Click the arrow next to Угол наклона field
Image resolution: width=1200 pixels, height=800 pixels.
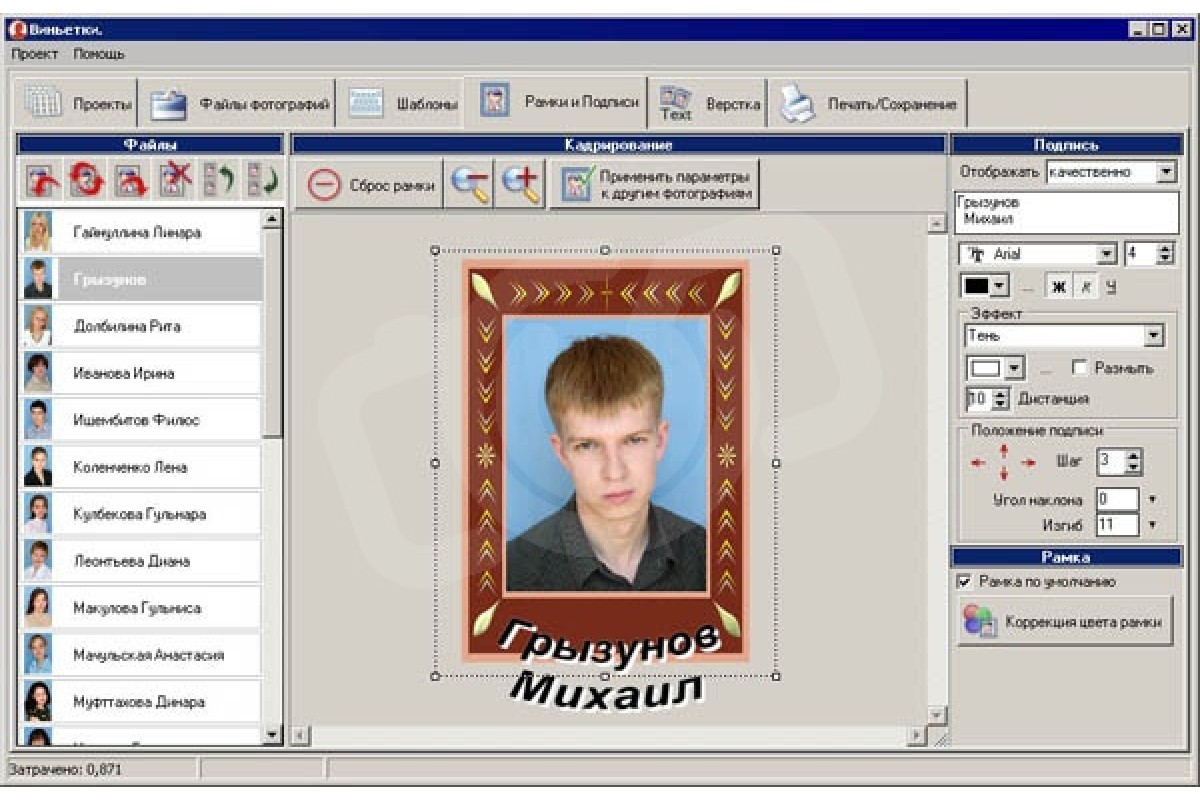tap(1152, 499)
